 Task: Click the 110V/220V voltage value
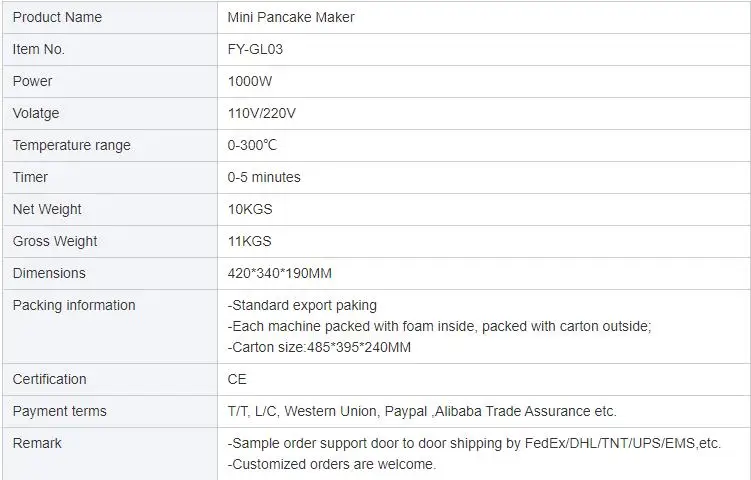[x=262, y=113]
